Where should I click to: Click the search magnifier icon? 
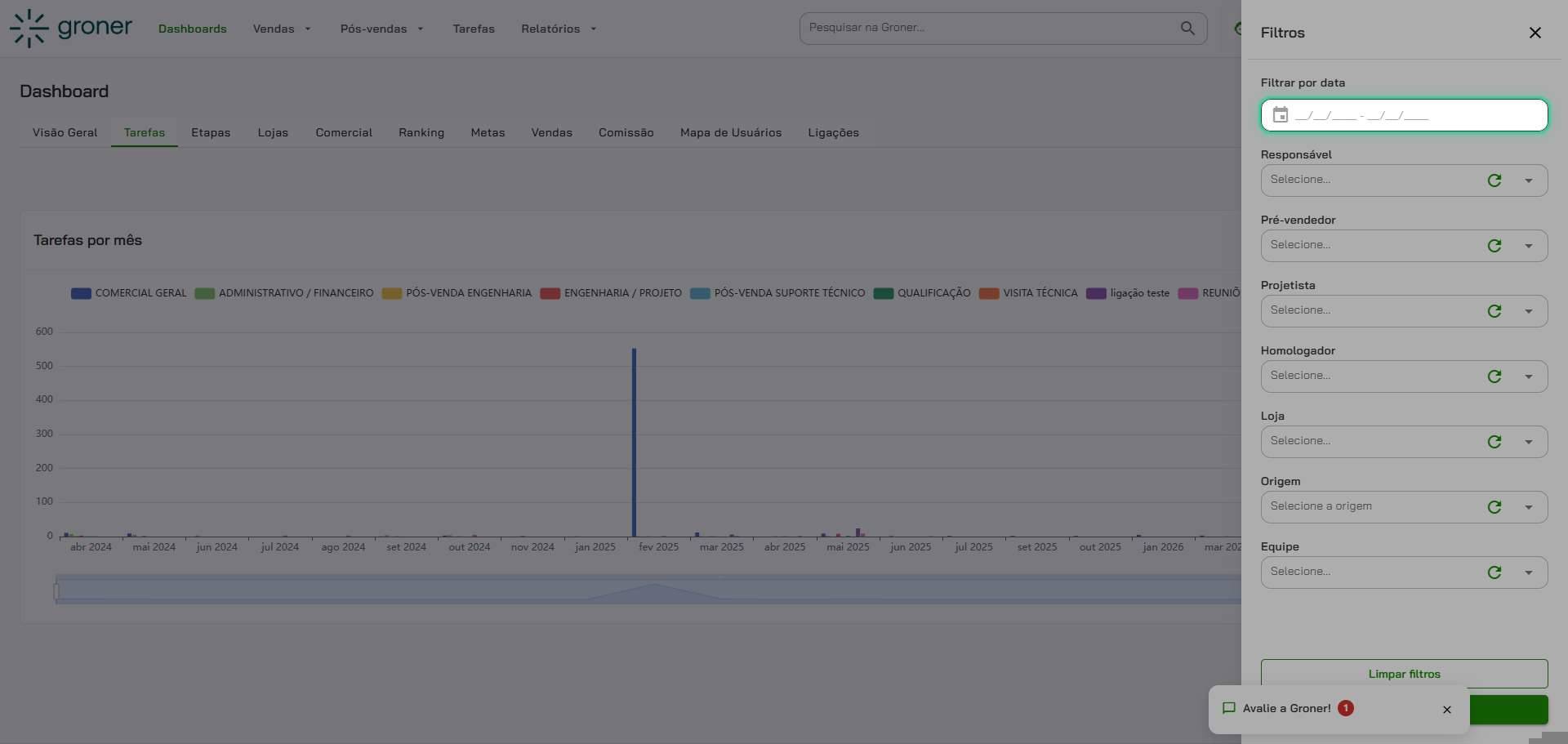tap(1187, 29)
